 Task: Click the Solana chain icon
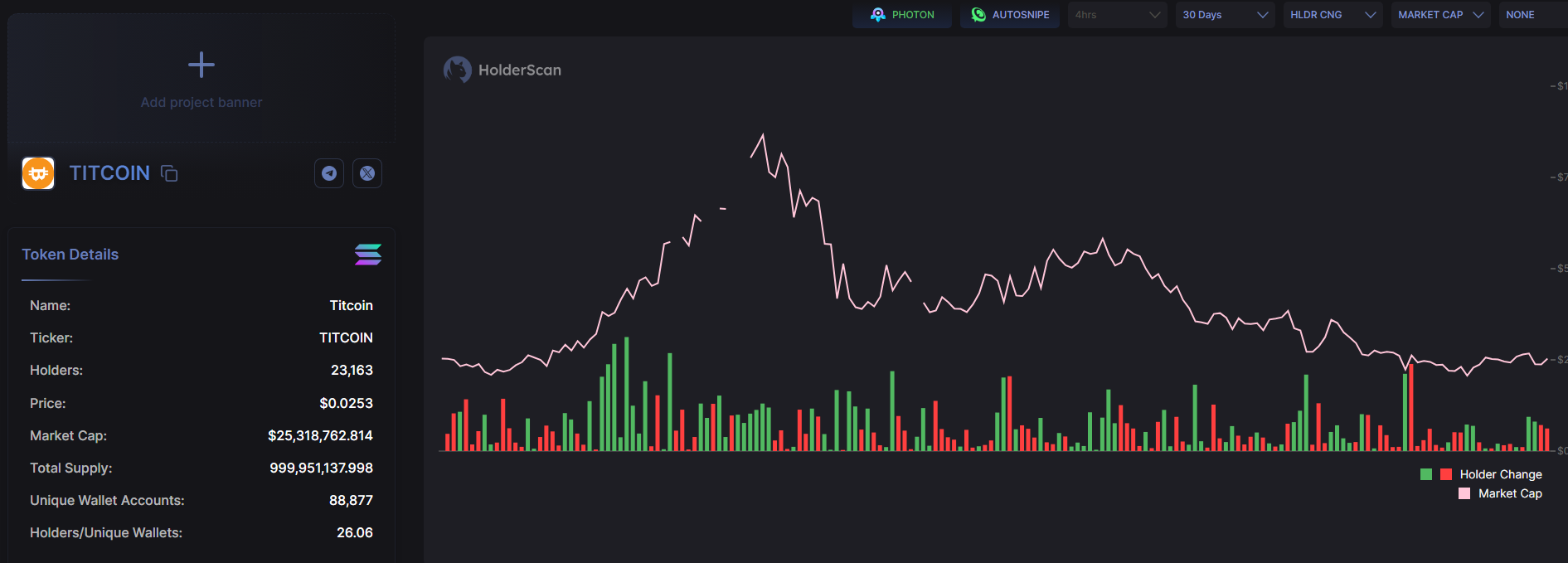[368, 255]
